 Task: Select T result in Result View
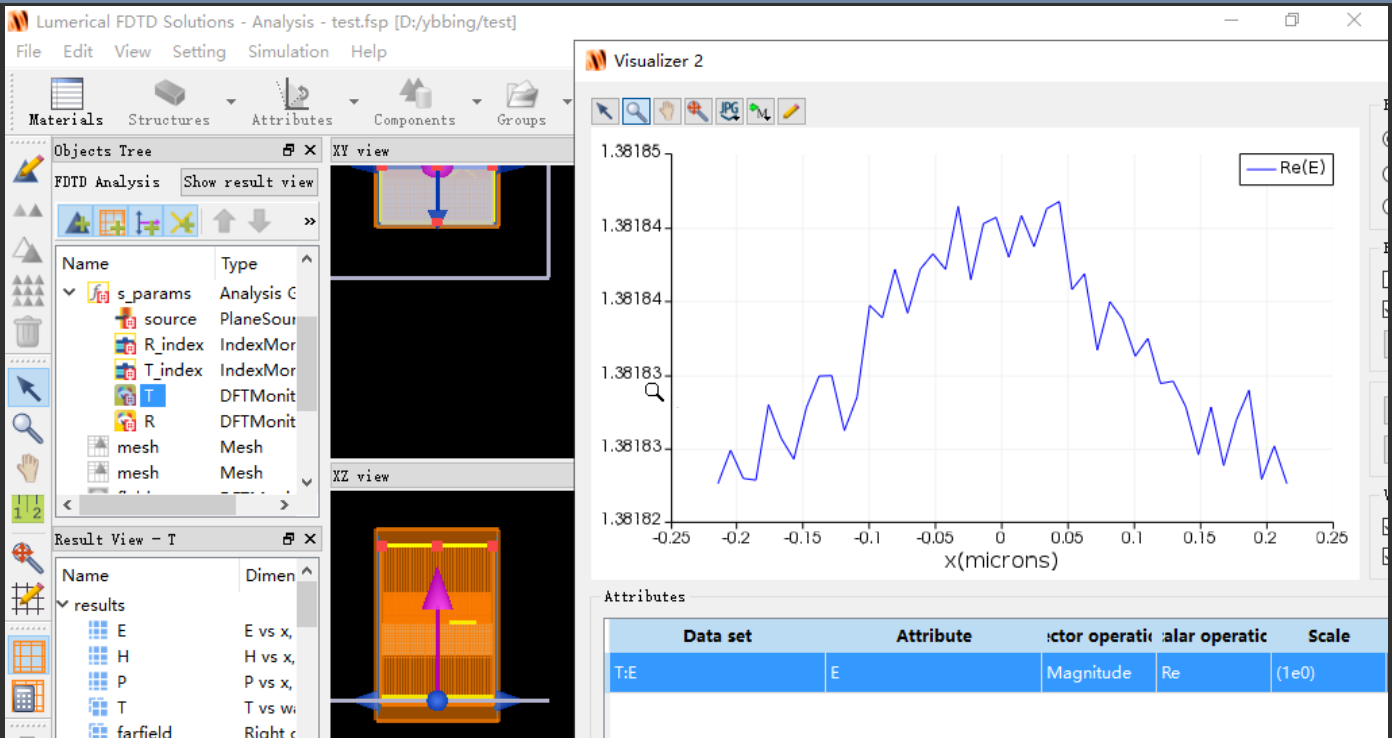coord(122,708)
